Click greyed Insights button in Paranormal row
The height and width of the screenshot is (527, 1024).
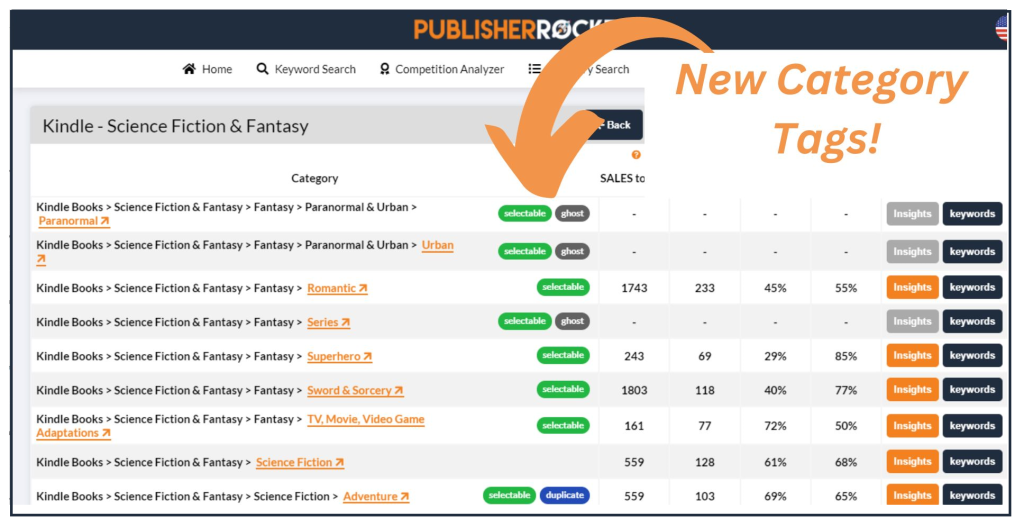912,214
